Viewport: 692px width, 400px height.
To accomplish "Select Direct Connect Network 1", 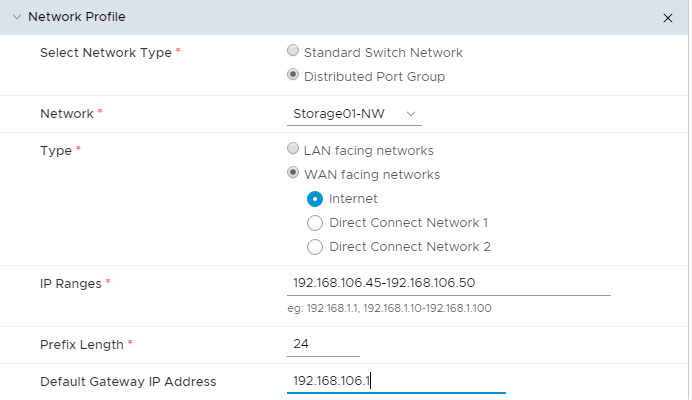I will [x=315, y=222].
